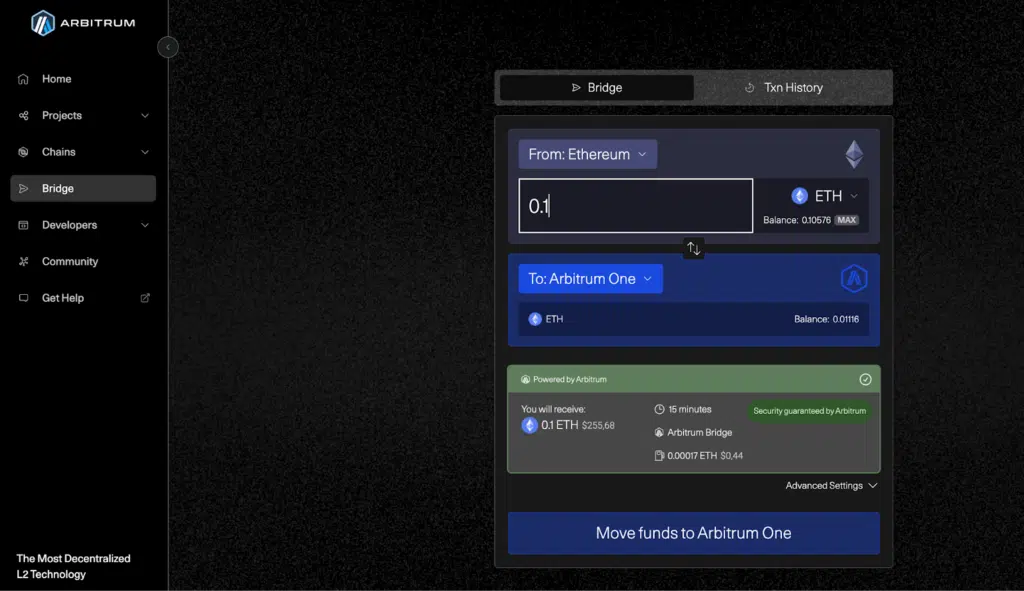
Task: Click the MAX balance button
Action: (847, 220)
